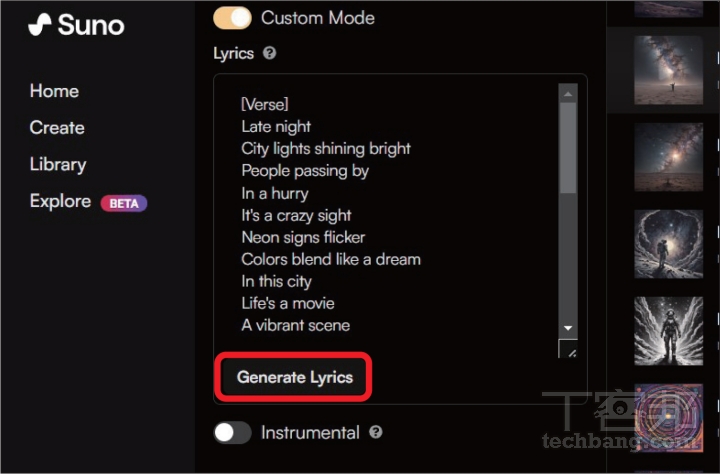Open the black-and-white astronaut song thumbnail

click(668, 331)
